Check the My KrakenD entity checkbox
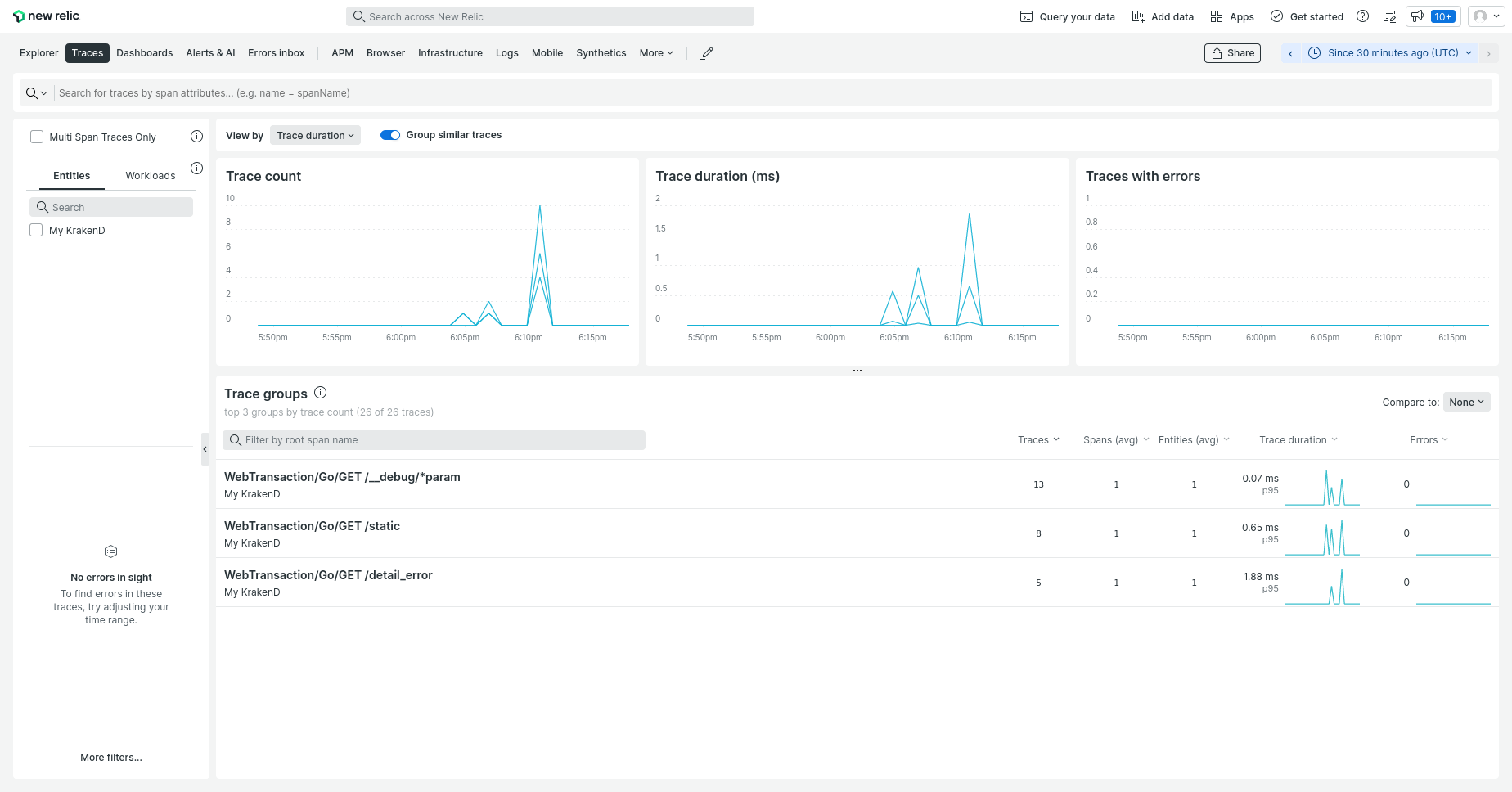Image resolution: width=1512 pixels, height=792 pixels. tap(36, 230)
